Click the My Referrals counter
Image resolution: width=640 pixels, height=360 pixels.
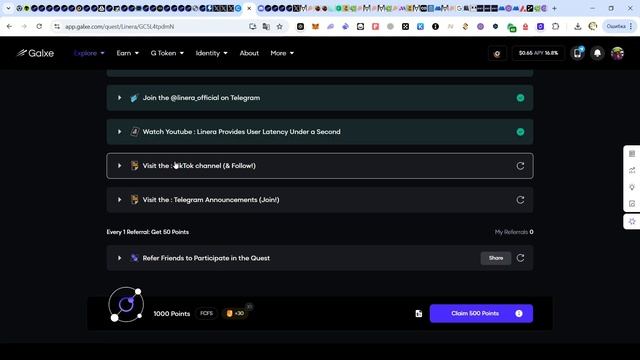point(514,232)
